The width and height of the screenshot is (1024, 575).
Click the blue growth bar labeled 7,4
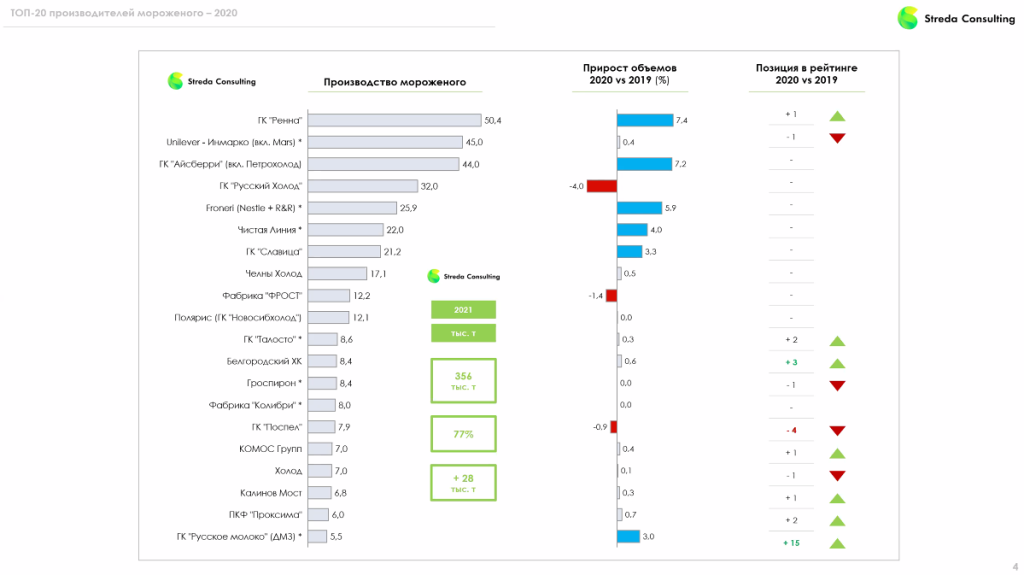[x=645, y=120]
